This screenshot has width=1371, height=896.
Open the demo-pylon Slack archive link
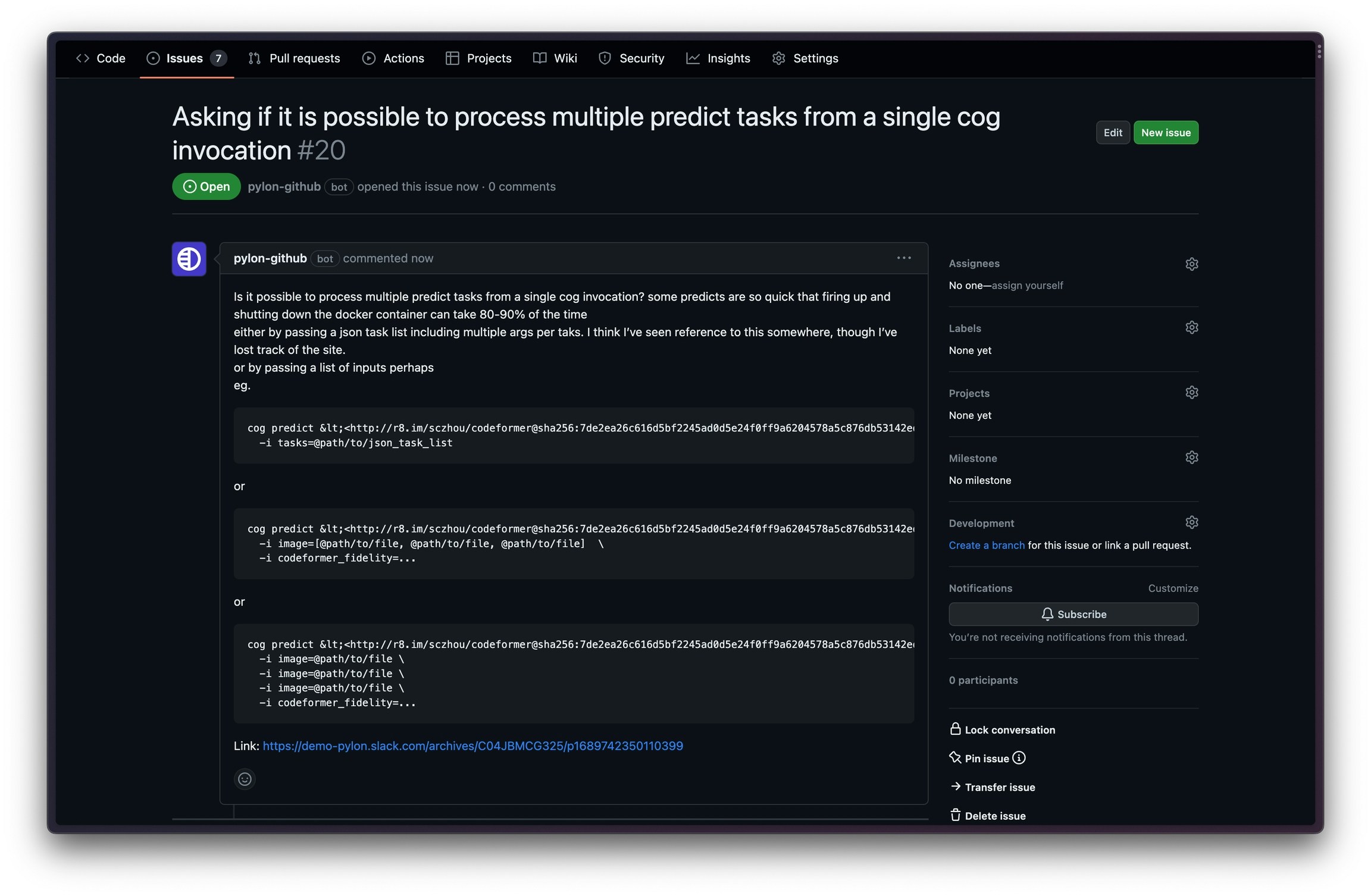pos(472,745)
